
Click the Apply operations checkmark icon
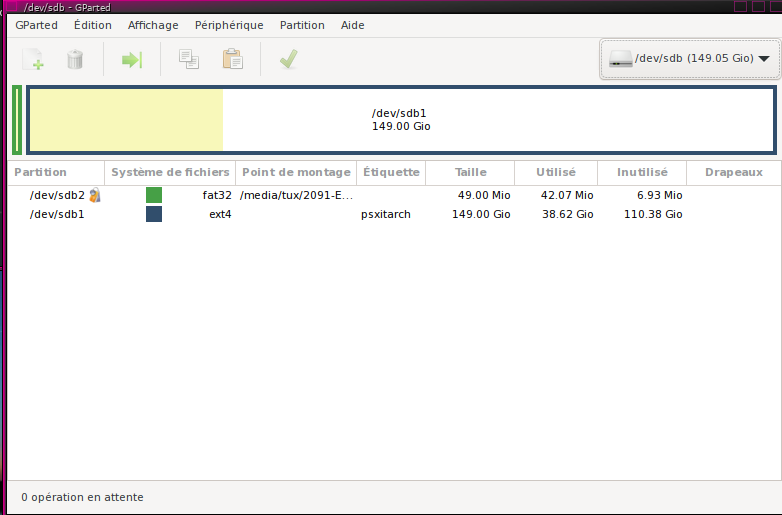(x=289, y=59)
